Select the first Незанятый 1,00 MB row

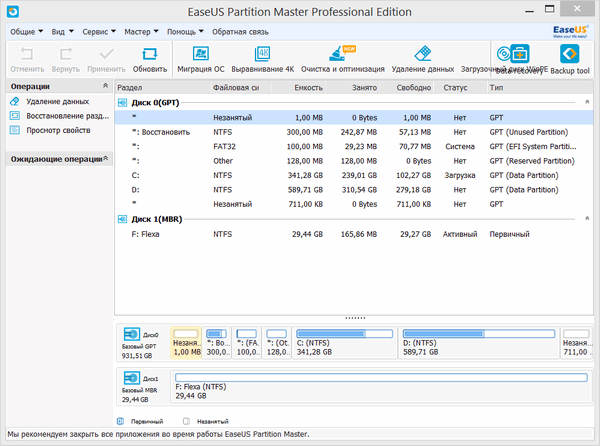354,117
